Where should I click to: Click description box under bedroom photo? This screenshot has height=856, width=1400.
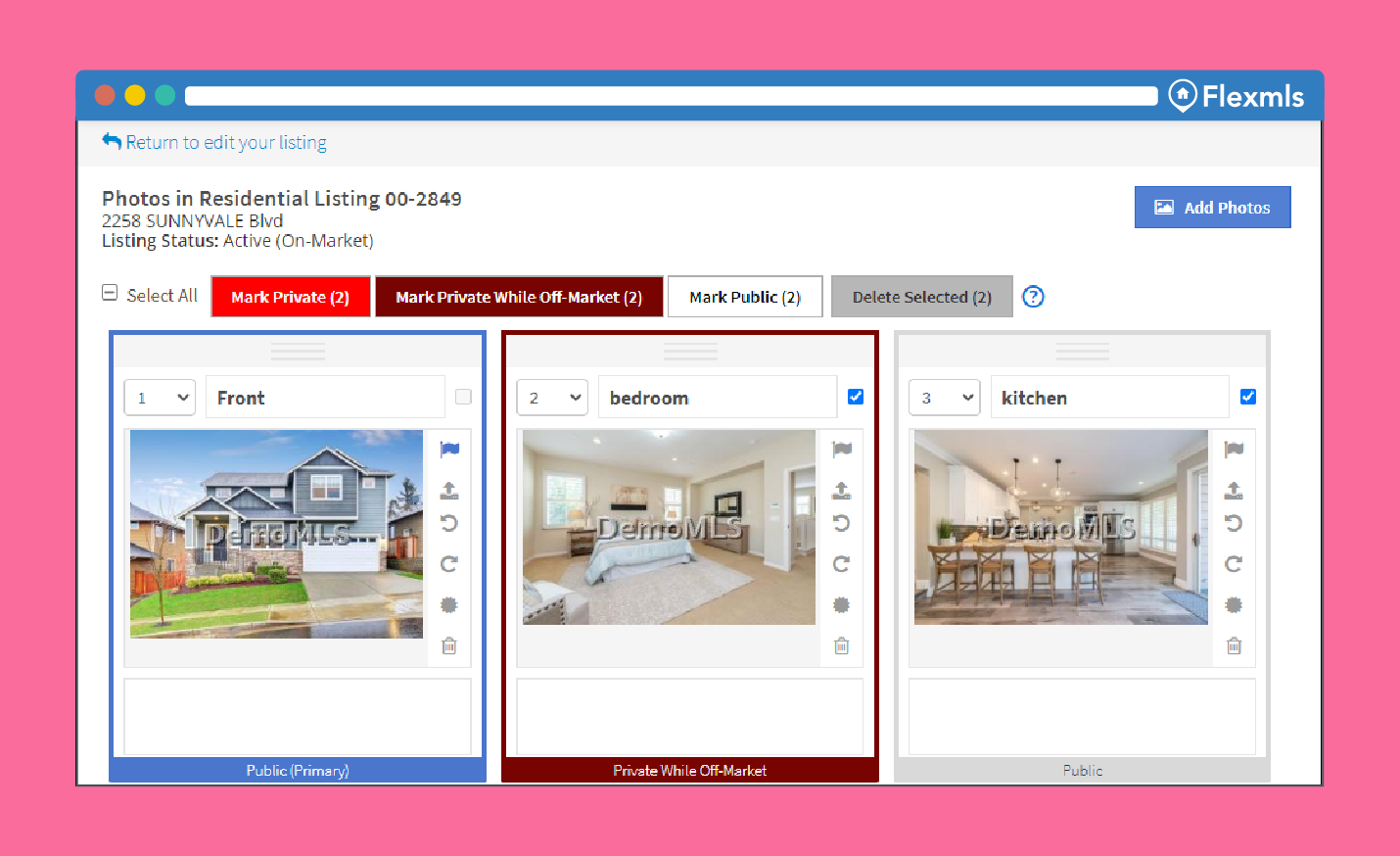[690, 716]
